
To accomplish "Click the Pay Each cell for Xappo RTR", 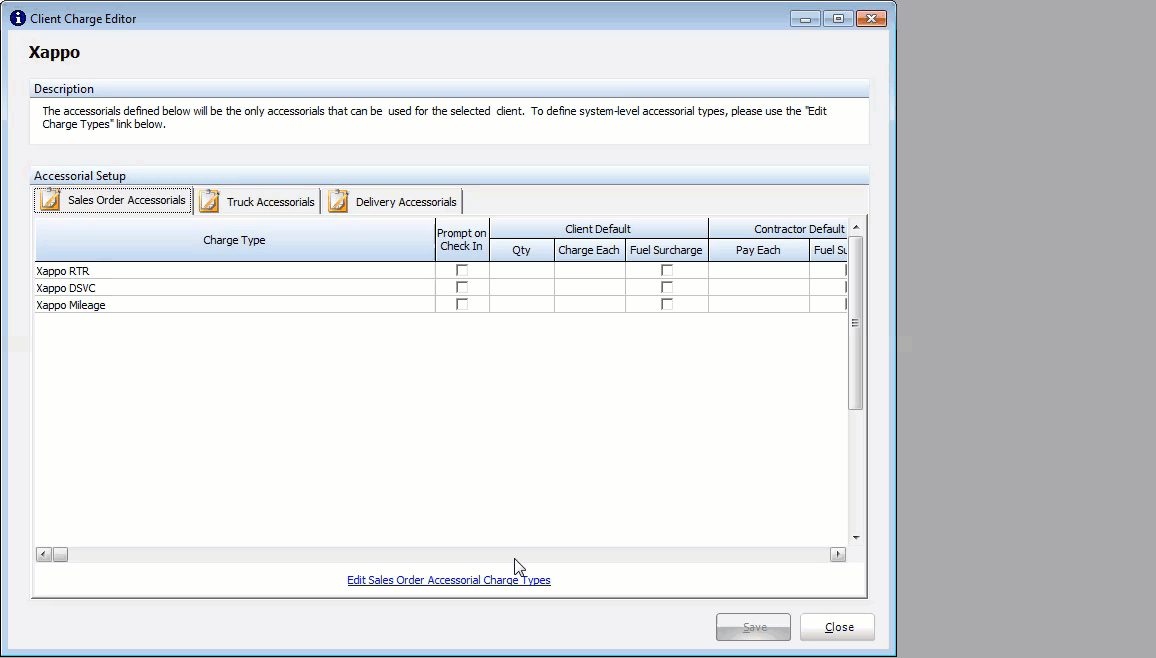I will (x=758, y=270).
